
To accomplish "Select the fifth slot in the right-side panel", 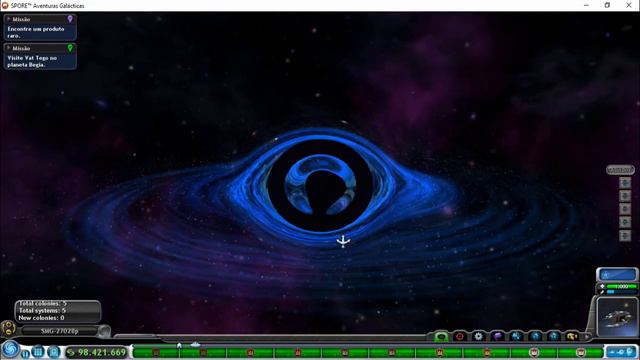I will click(x=625, y=236).
